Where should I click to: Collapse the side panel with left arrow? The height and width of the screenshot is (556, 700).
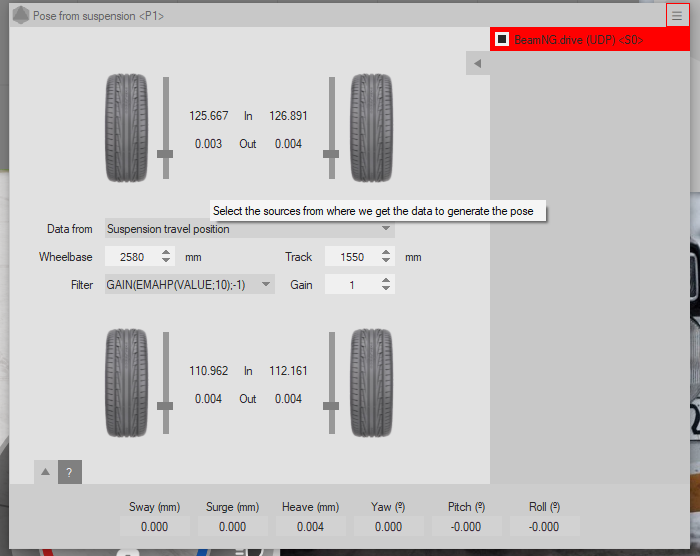[478, 64]
